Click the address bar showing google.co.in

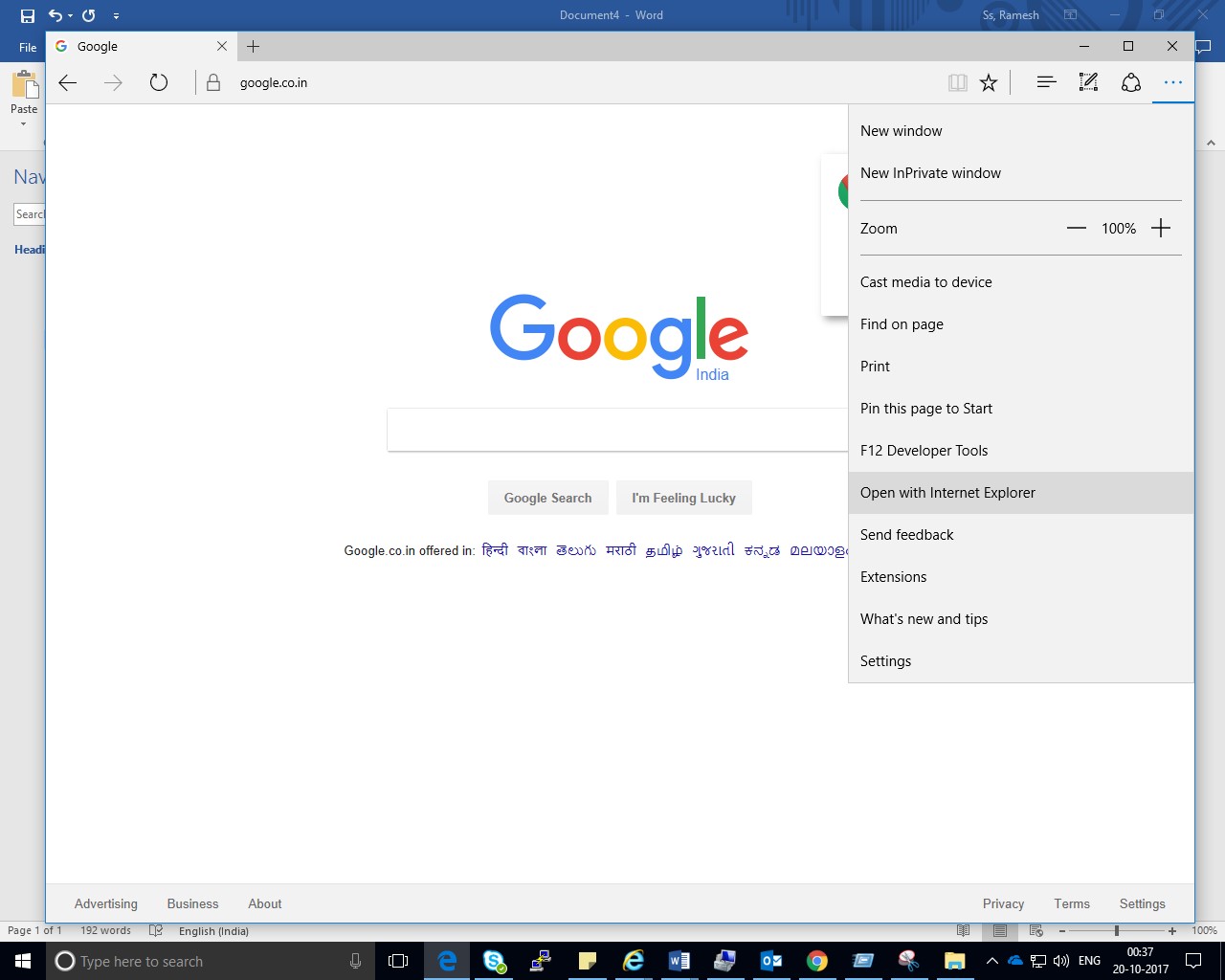274,82
